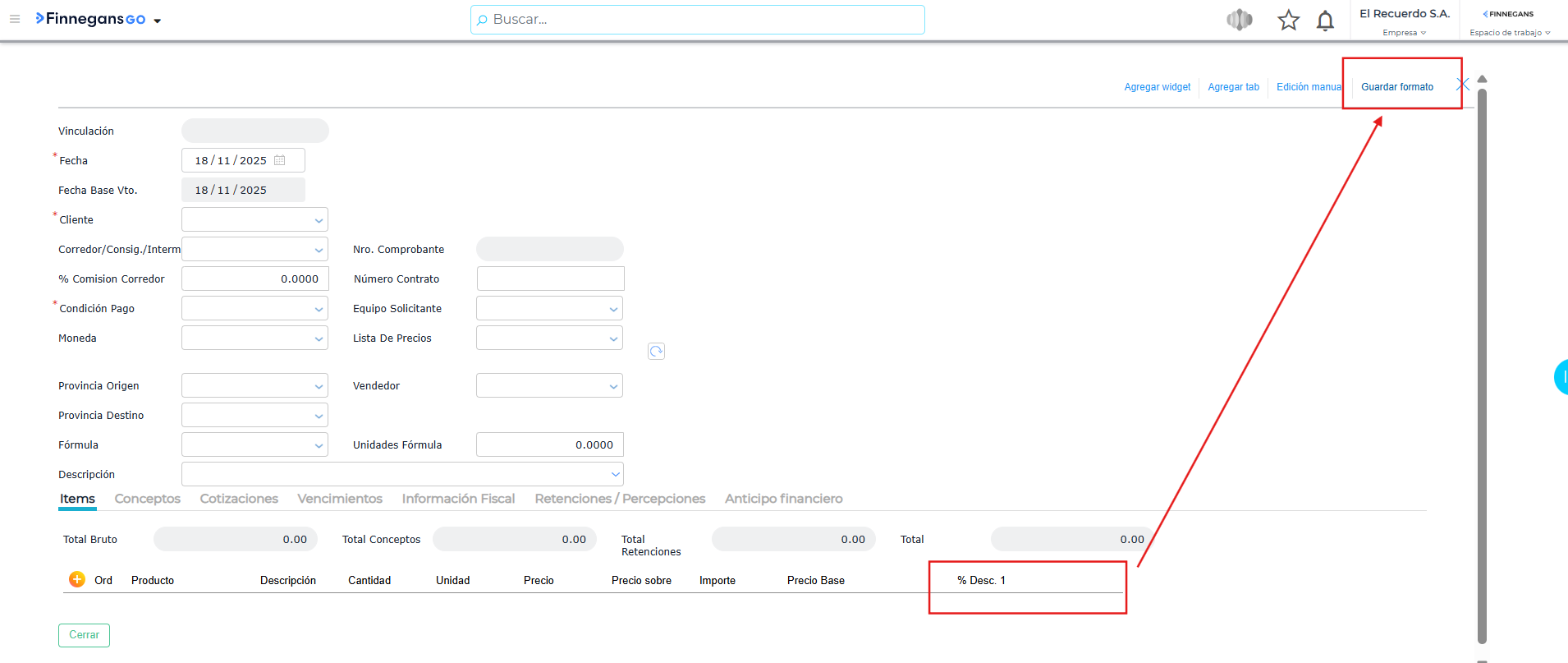
Task: Close the format editing bar with X
Action: 1462,85
